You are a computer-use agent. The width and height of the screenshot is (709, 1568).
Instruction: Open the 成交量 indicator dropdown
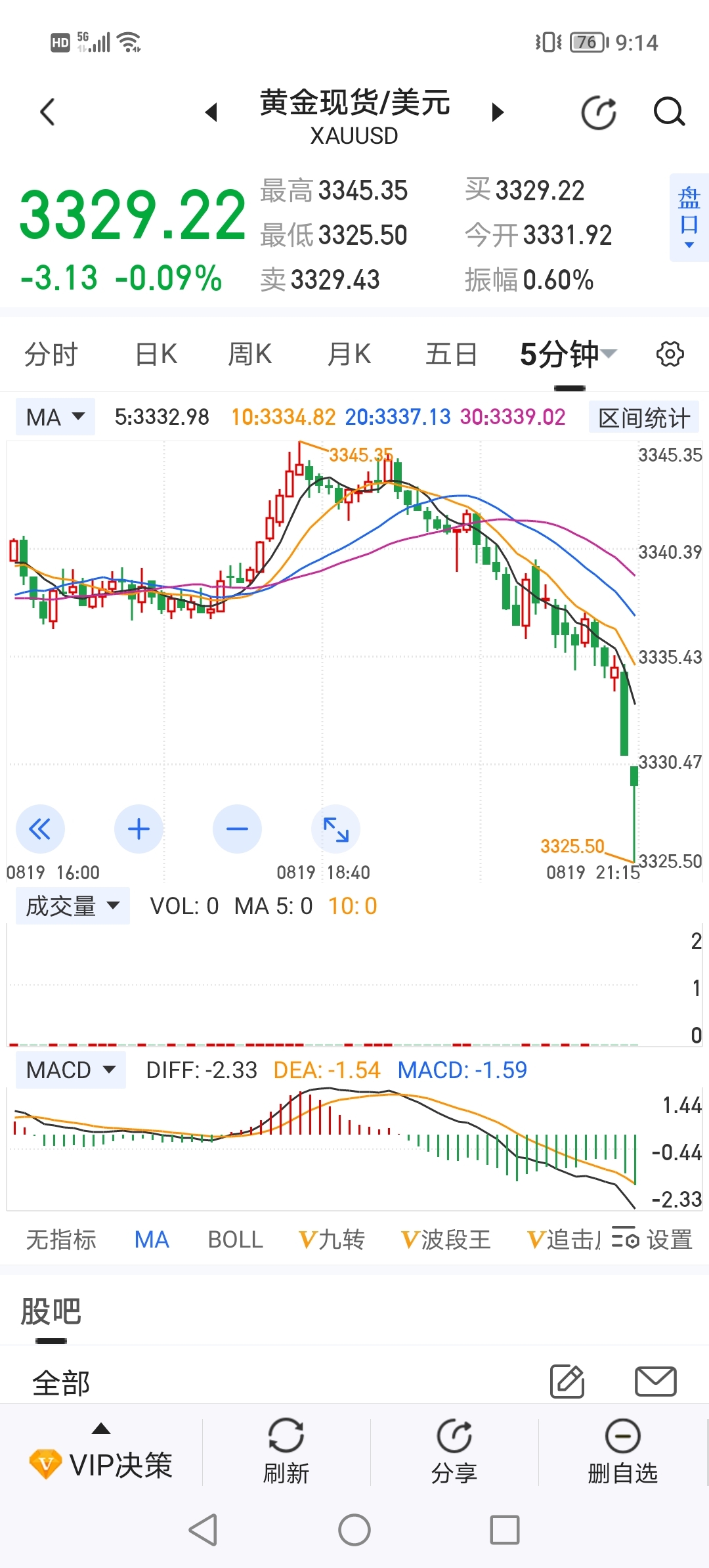[73, 906]
